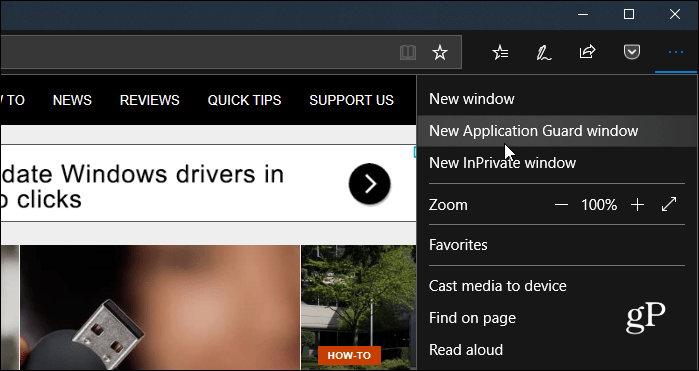The width and height of the screenshot is (699, 371).
Task: Close the Edge browser window
Action: click(x=675, y=14)
